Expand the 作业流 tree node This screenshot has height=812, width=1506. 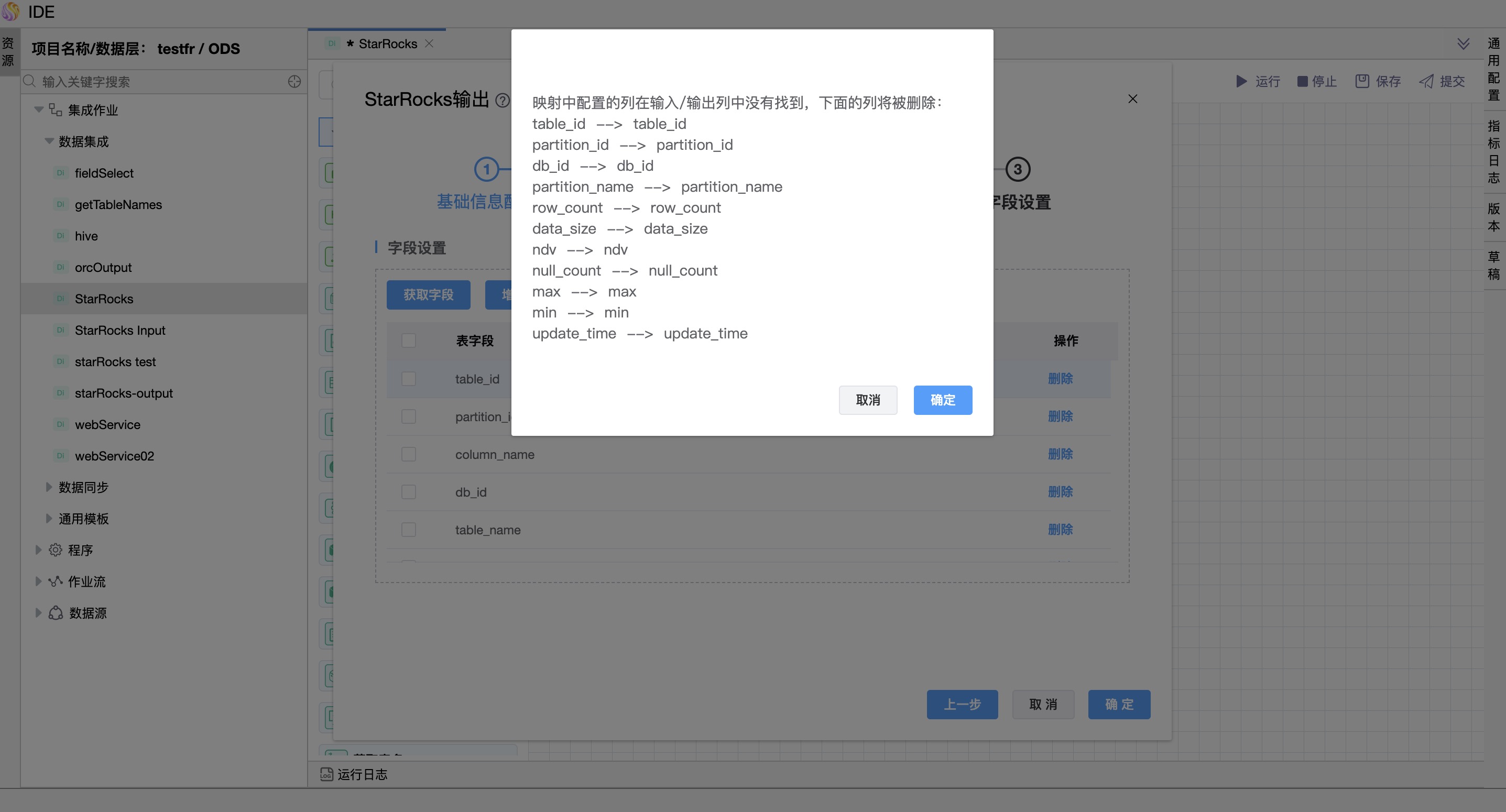[x=38, y=581]
